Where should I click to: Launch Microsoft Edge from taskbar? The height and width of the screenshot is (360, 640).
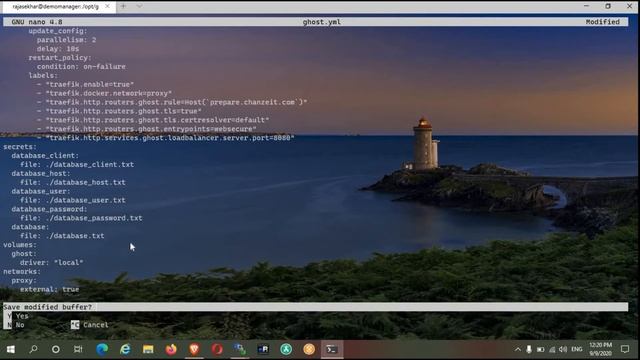(102, 349)
